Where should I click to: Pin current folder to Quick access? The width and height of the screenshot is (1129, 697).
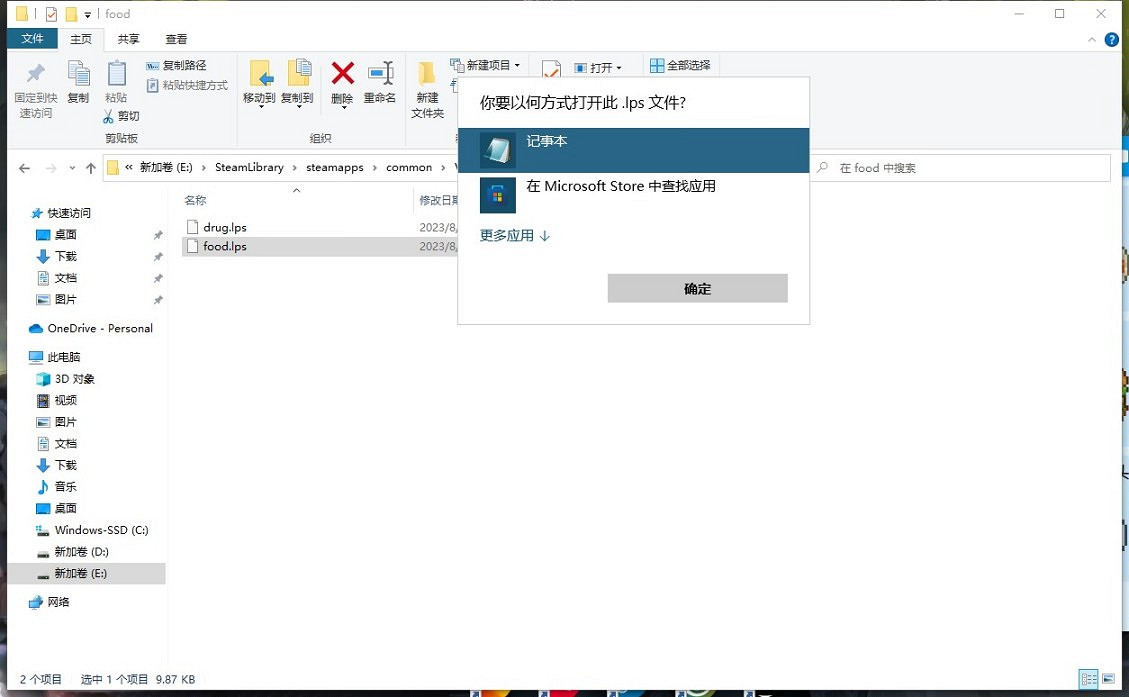coord(35,87)
